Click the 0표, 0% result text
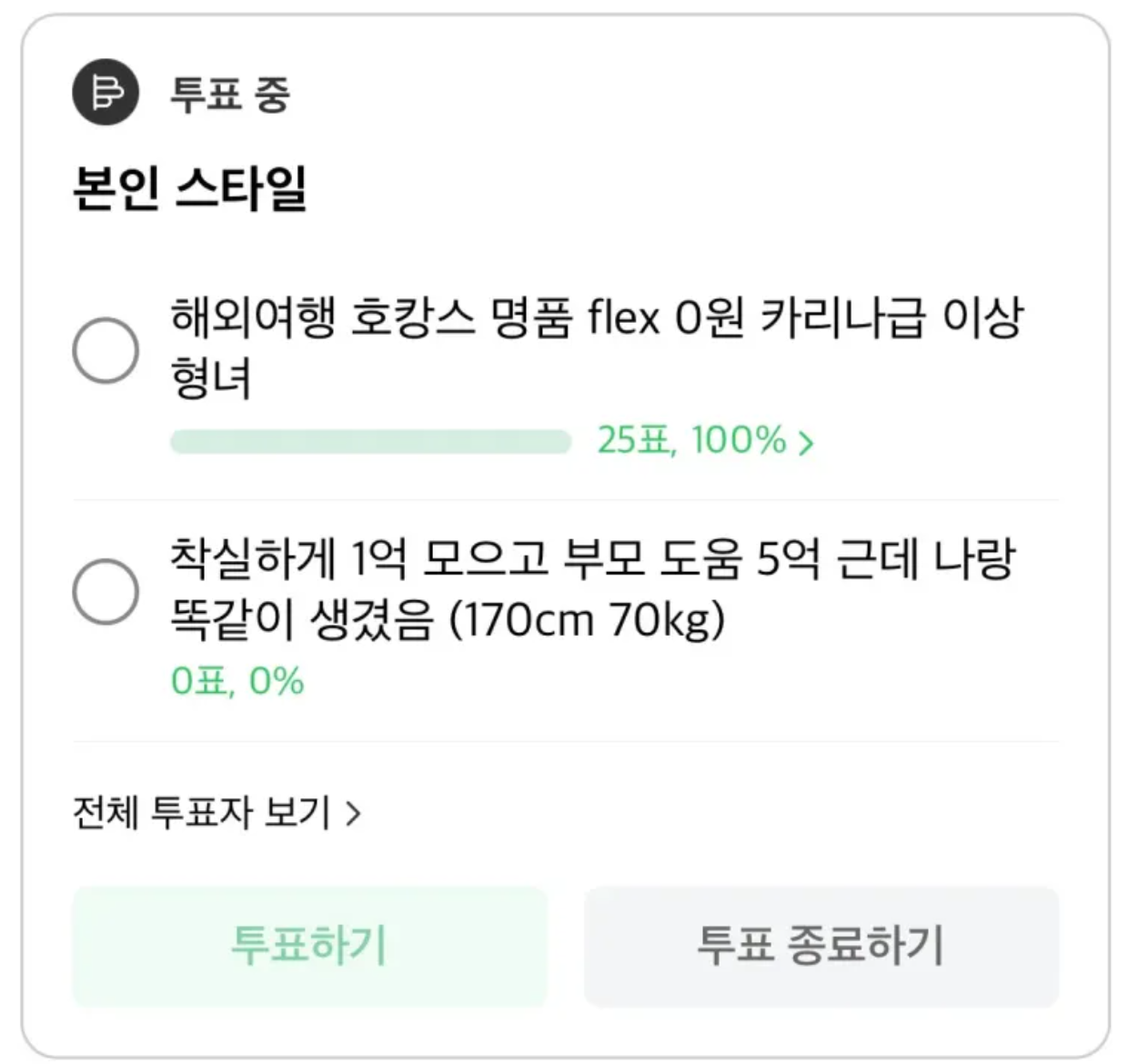 pos(237,681)
